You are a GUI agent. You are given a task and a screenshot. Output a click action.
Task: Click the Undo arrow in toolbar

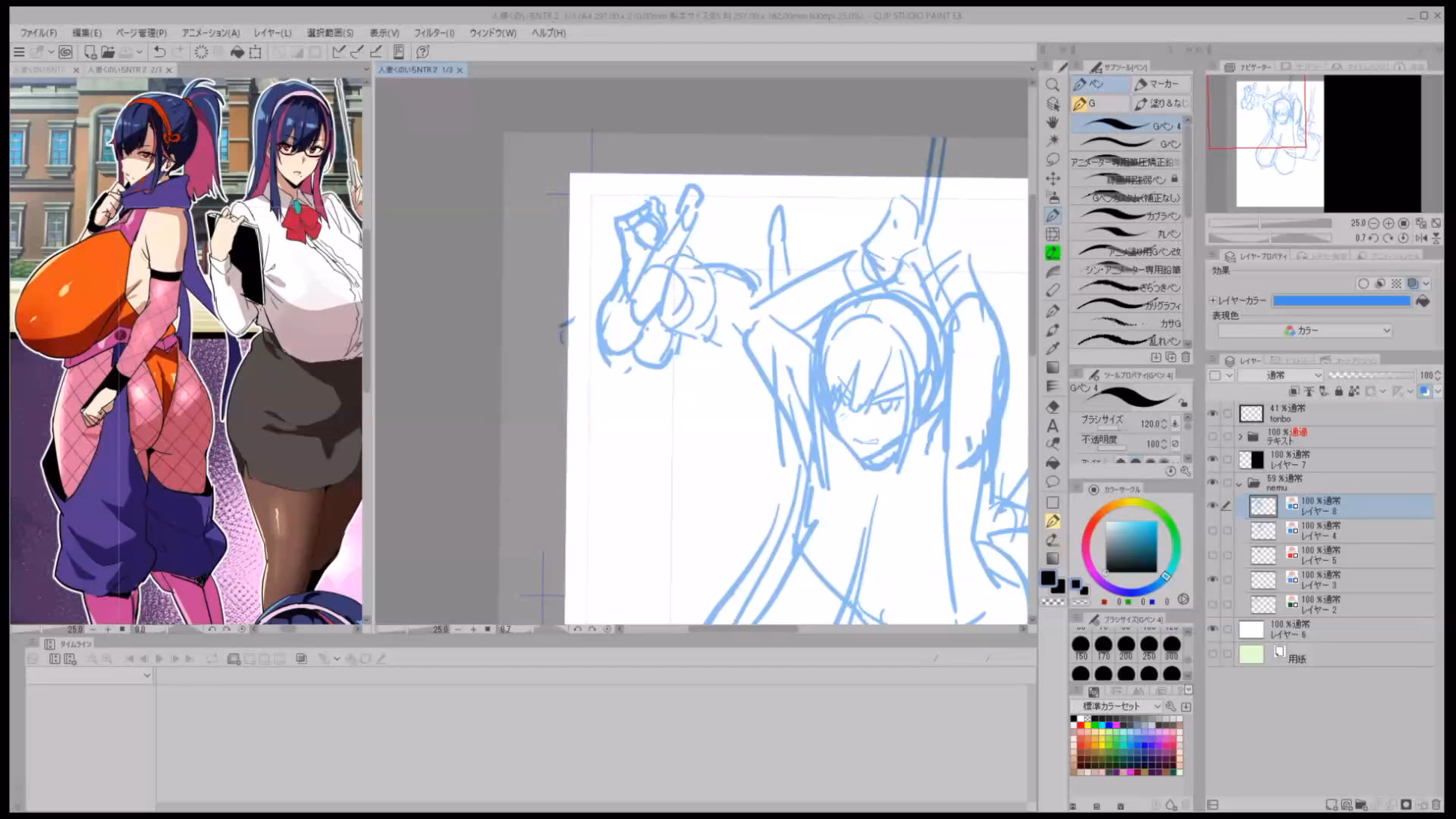tap(159, 52)
